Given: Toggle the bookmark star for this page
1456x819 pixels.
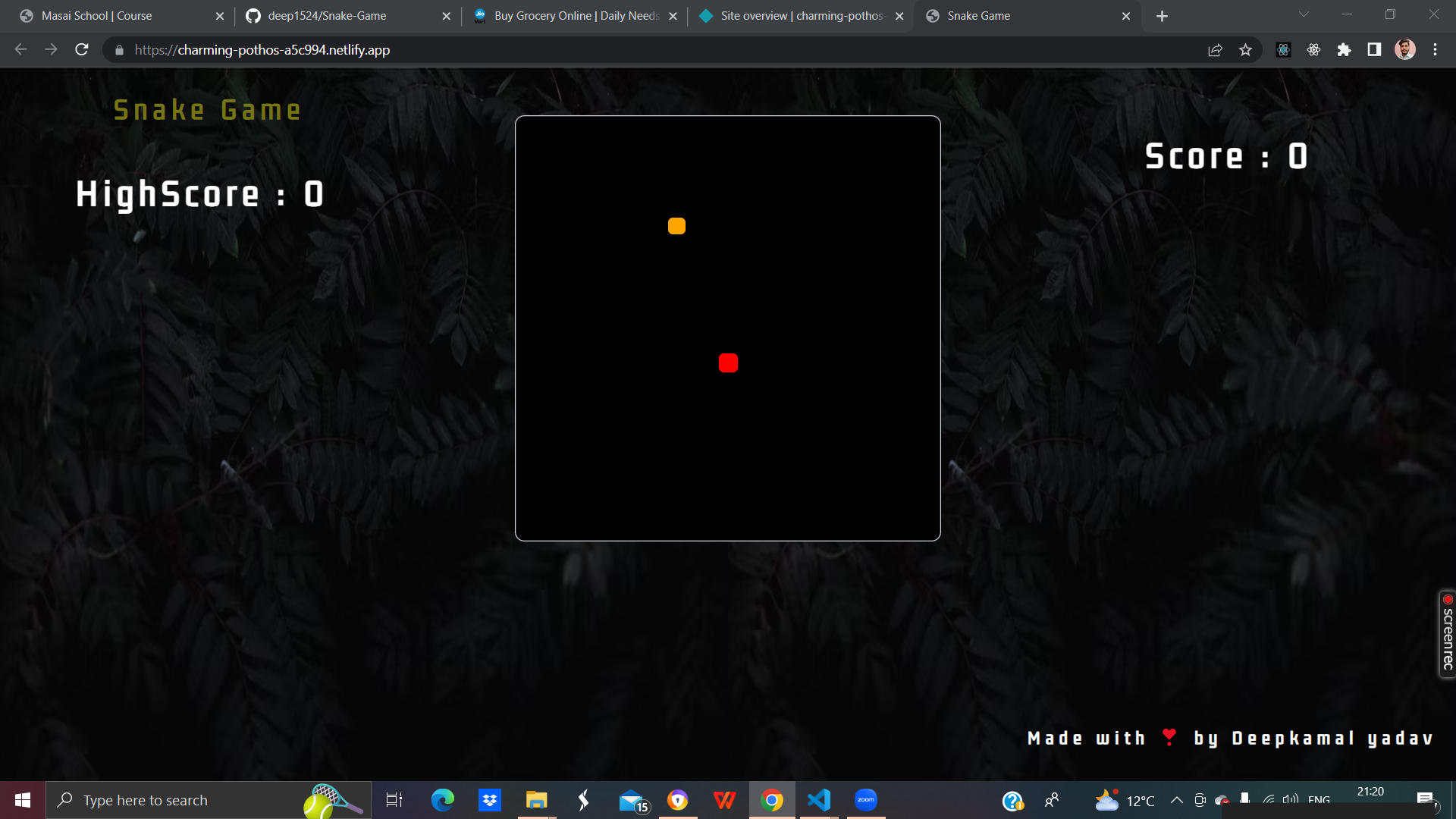Looking at the screenshot, I should pos(1245,49).
